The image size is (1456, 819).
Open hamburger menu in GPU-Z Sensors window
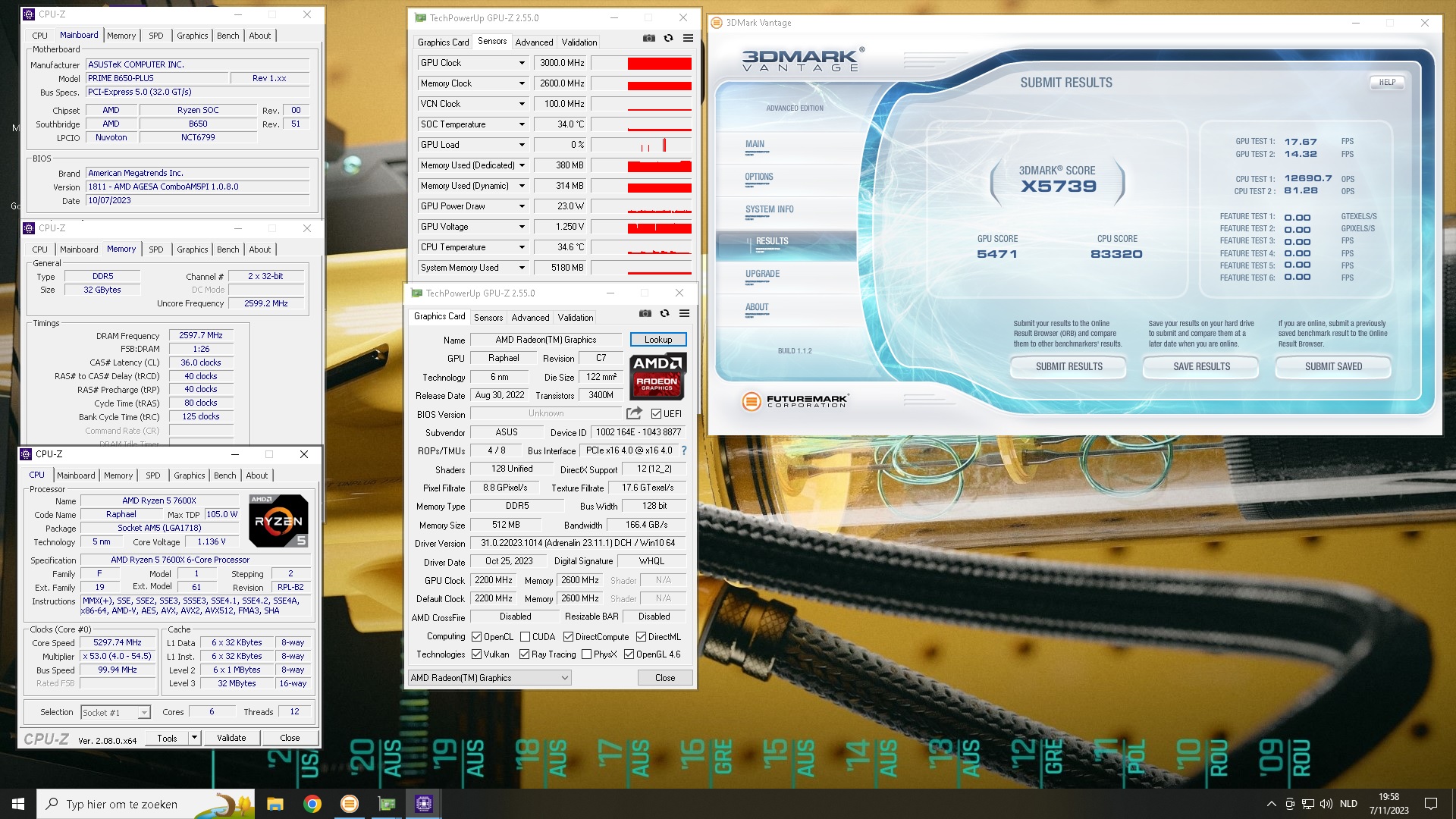point(688,38)
